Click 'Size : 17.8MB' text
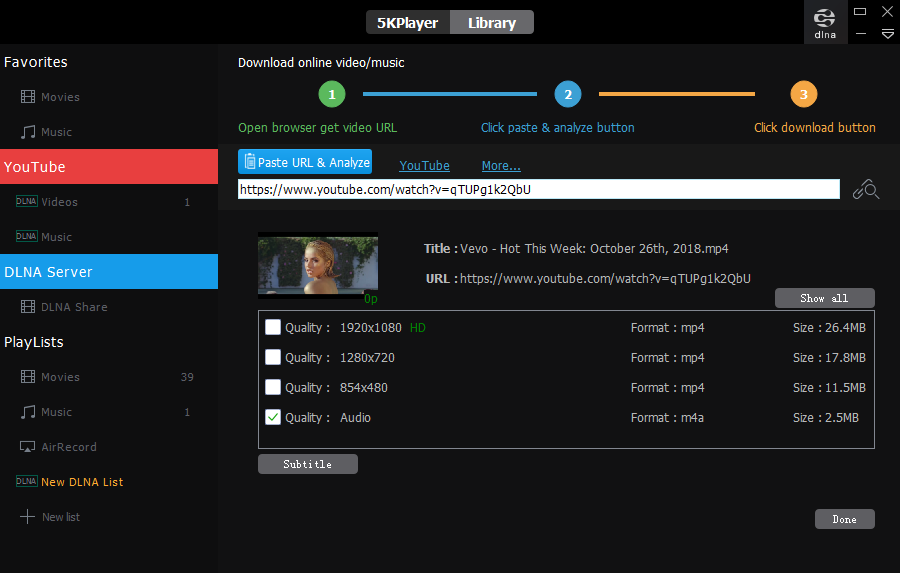Viewport: 900px width, 573px height. (829, 357)
